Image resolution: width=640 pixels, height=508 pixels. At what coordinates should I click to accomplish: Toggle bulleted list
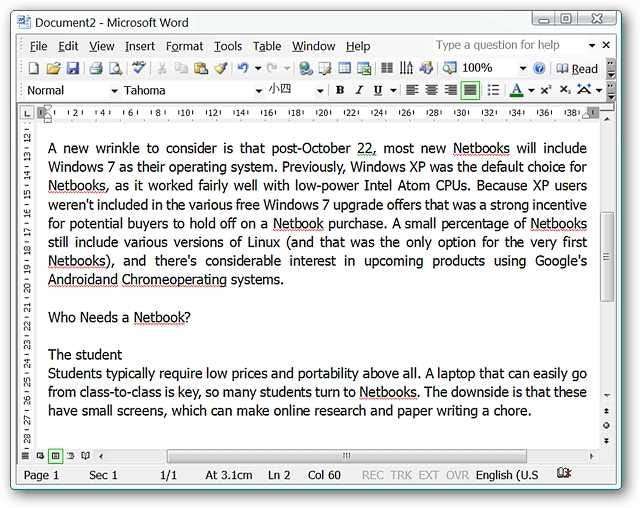(x=493, y=90)
